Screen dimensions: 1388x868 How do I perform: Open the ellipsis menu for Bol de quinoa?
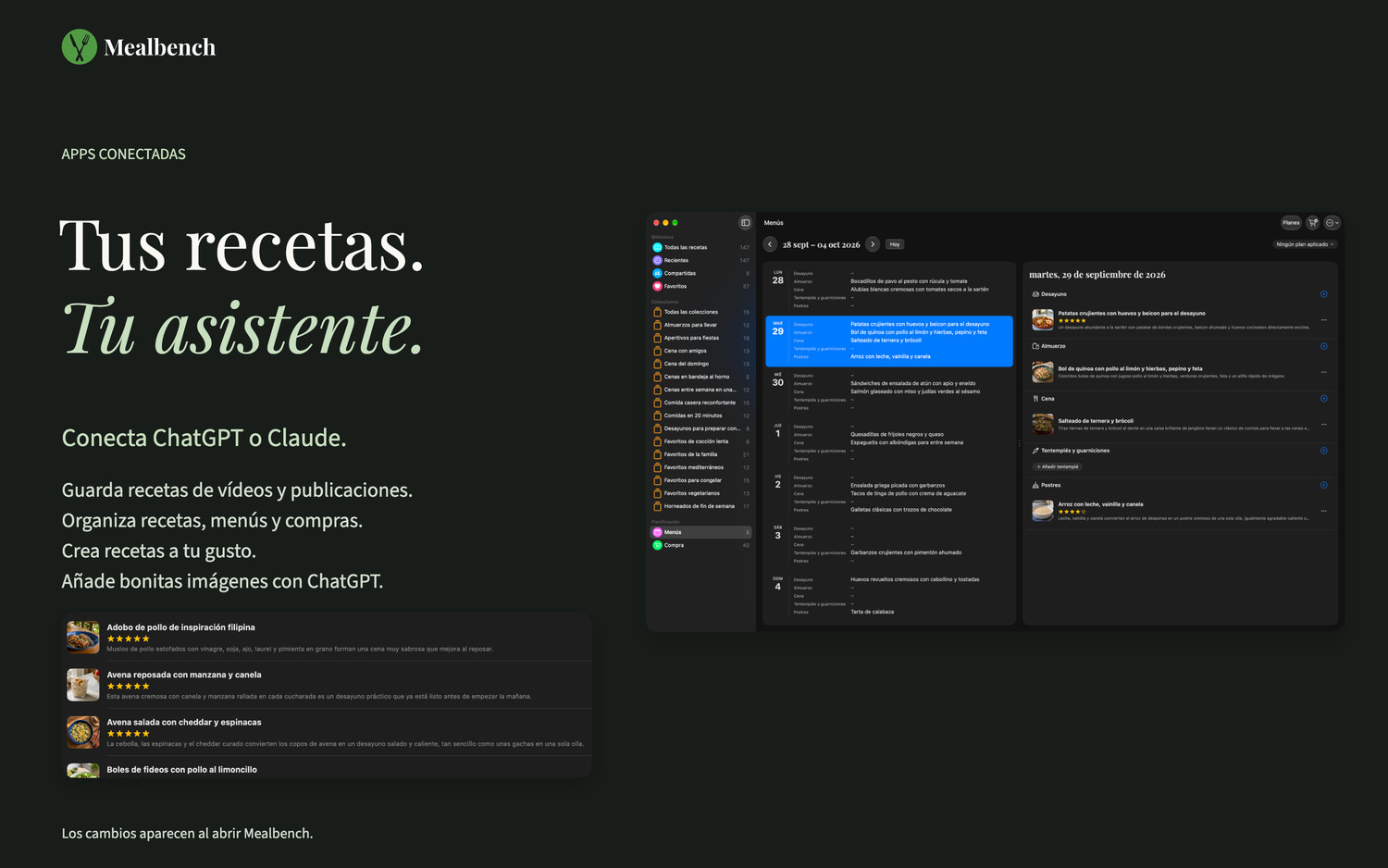click(x=1324, y=372)
